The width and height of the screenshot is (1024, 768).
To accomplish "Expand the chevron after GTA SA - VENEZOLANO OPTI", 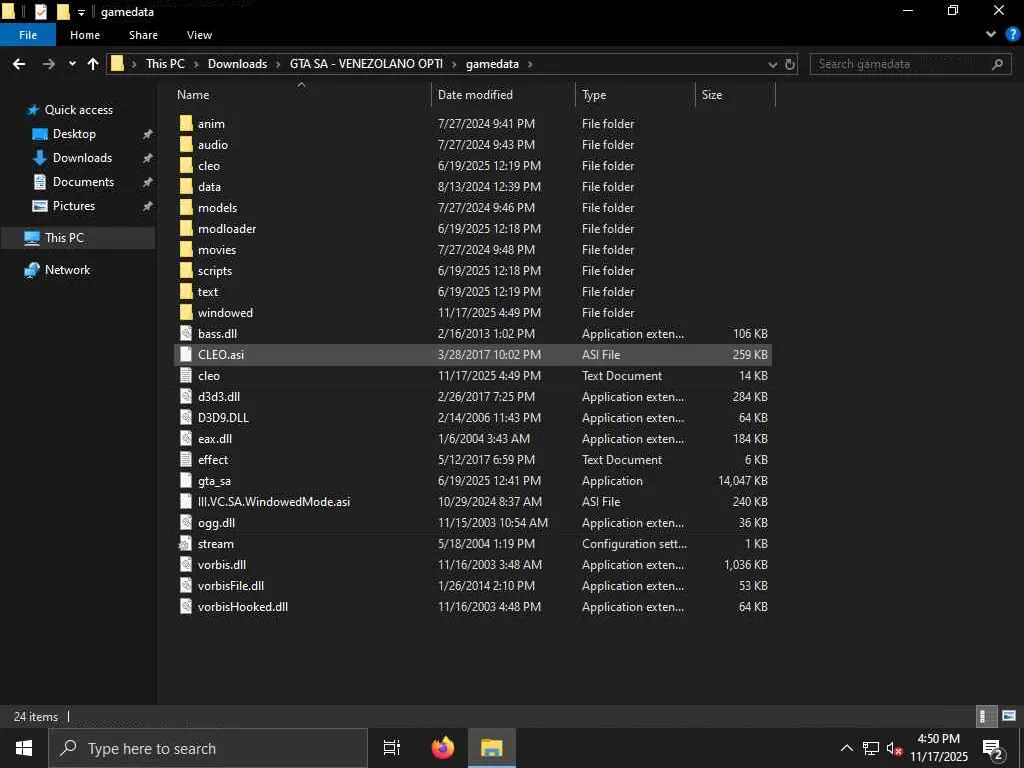I will click(x=454, y=64).
